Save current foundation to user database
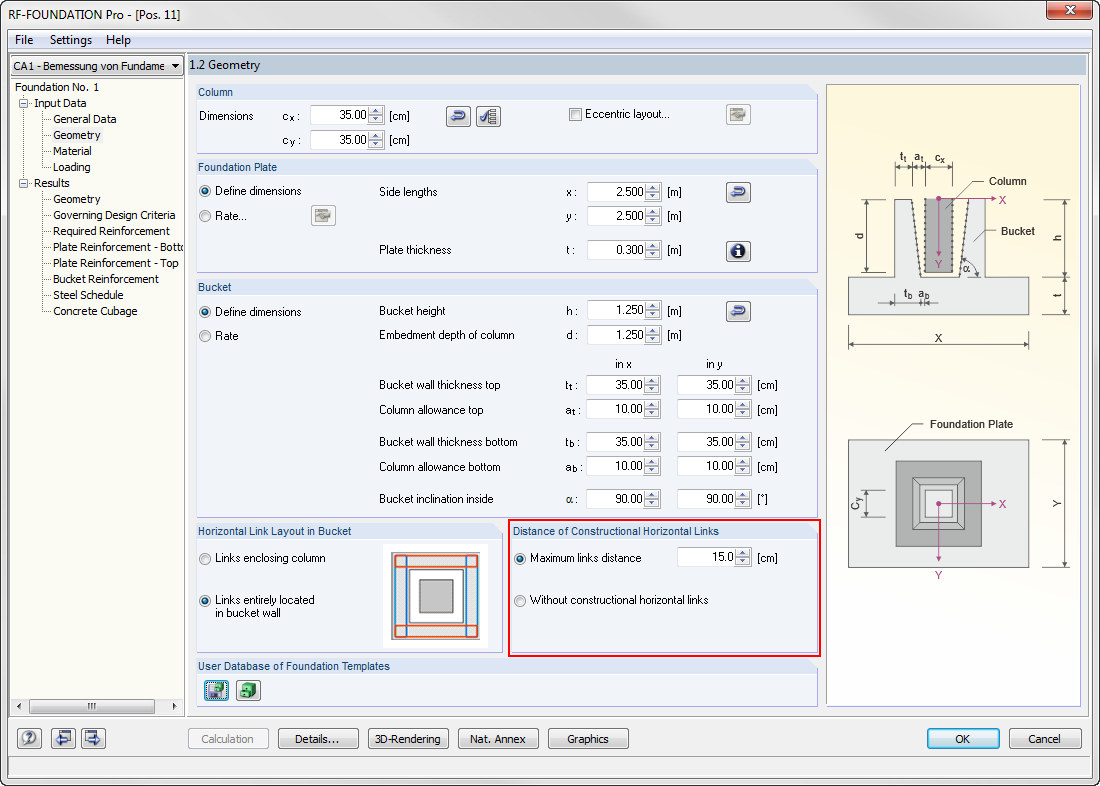1100x786 pixels. (215, 690)
